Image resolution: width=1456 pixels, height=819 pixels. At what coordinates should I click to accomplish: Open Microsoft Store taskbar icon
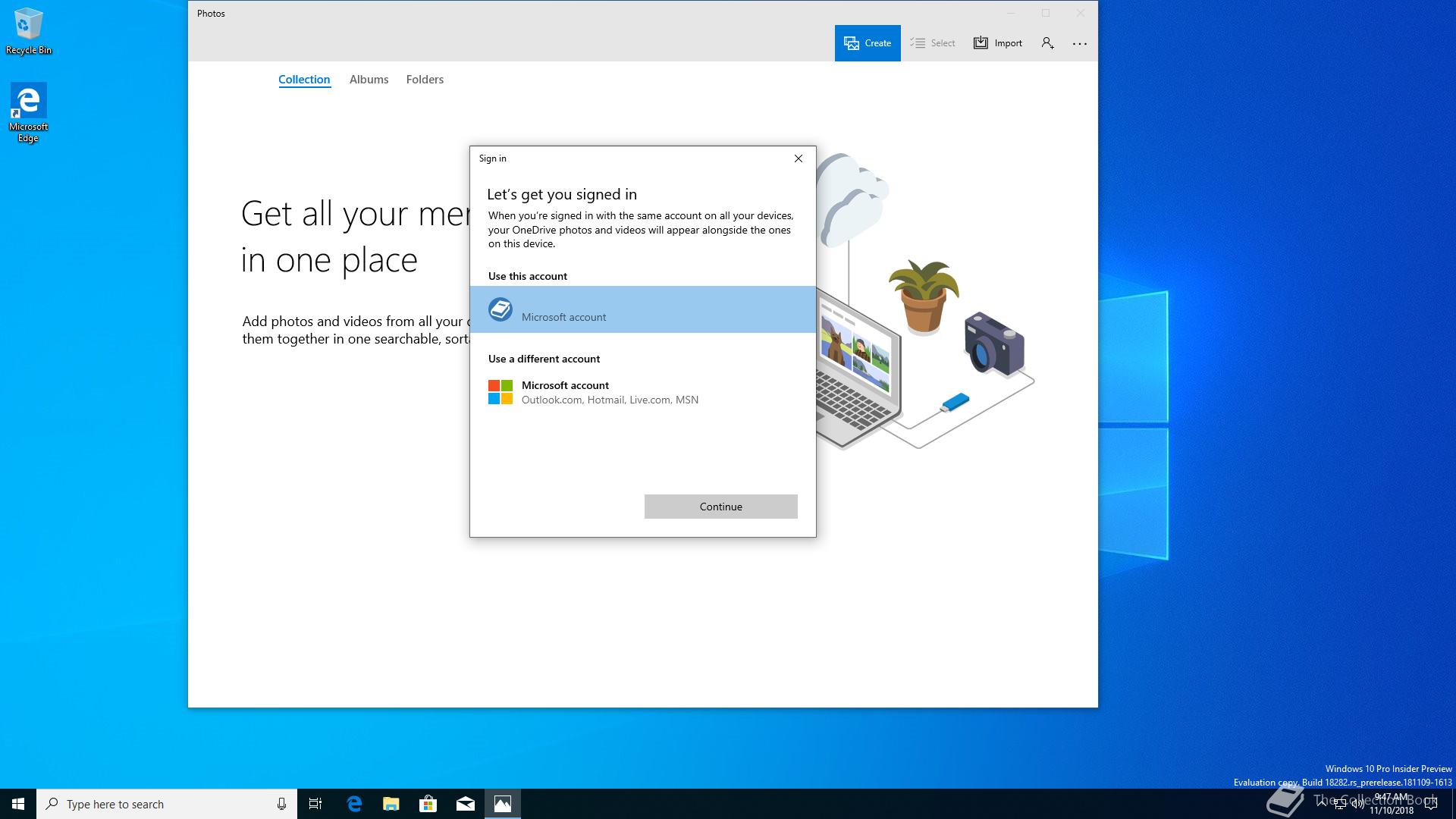pyautogui.click(x=428, y=804)
